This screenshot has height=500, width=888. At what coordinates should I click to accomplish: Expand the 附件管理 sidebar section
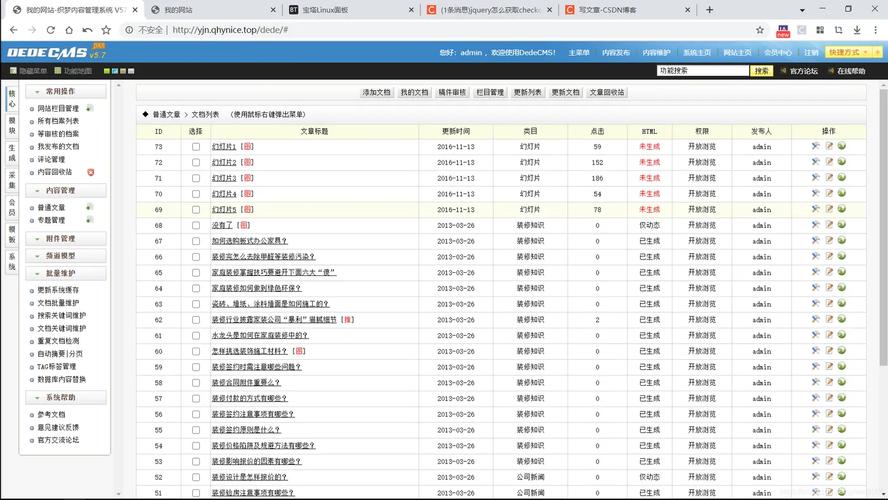coord(60,239)
